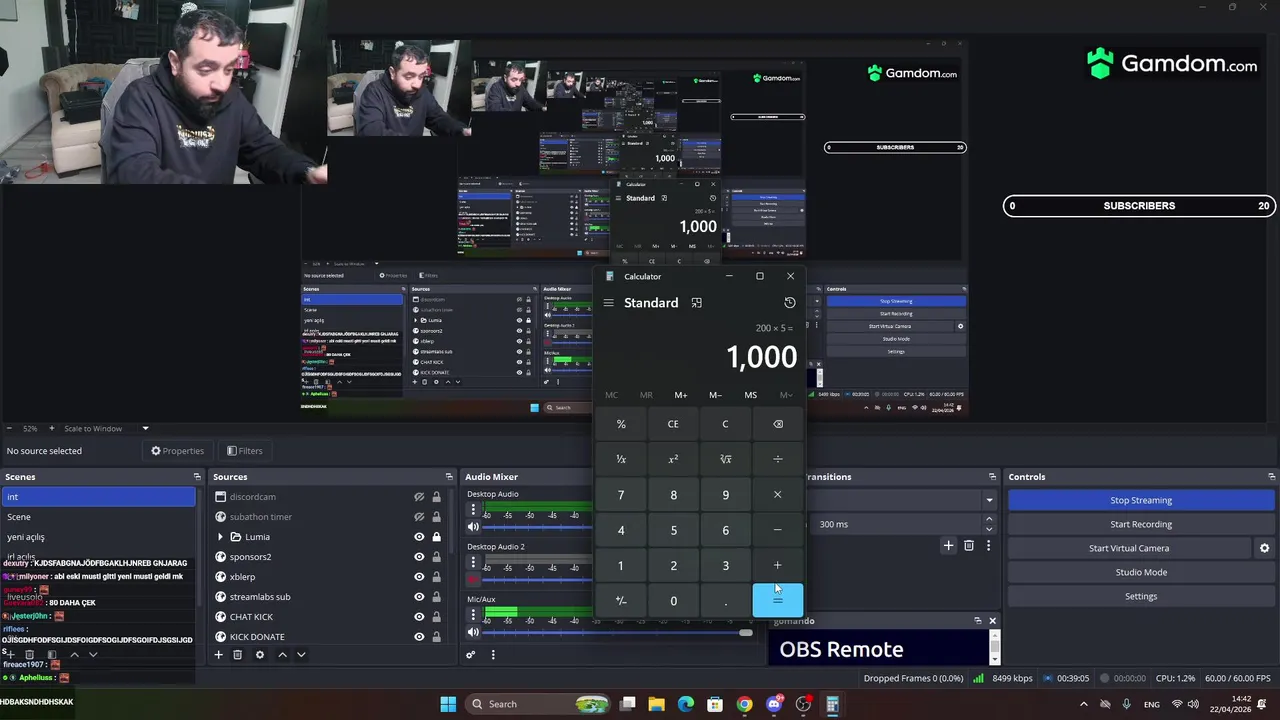Open transition three-dot properties menu
This screenshot has width=1280, height=720.
pos(988,545)
